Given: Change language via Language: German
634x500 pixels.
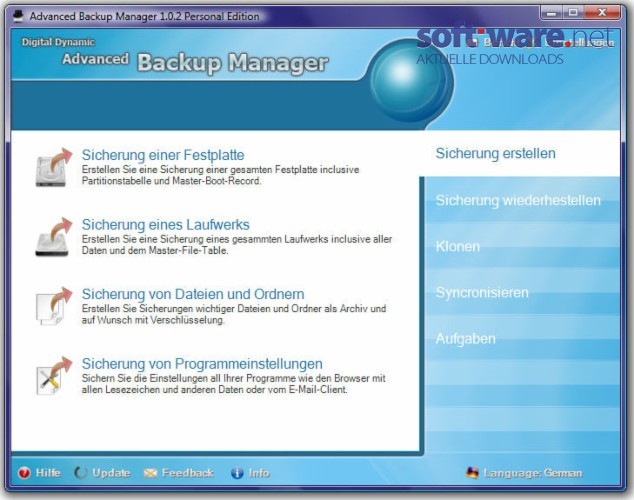Looking at the screenshot, I should coord(533,473).
